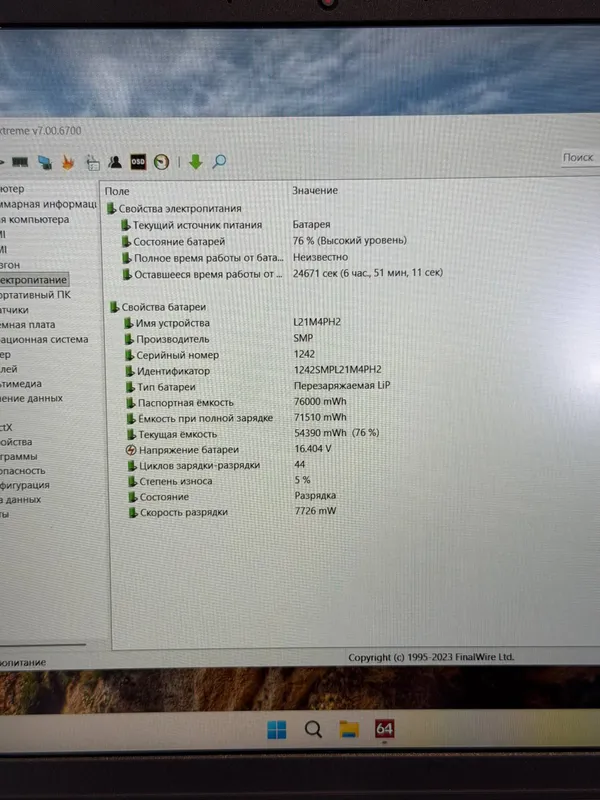Click the green download arrow icon

tap(195, 162)
